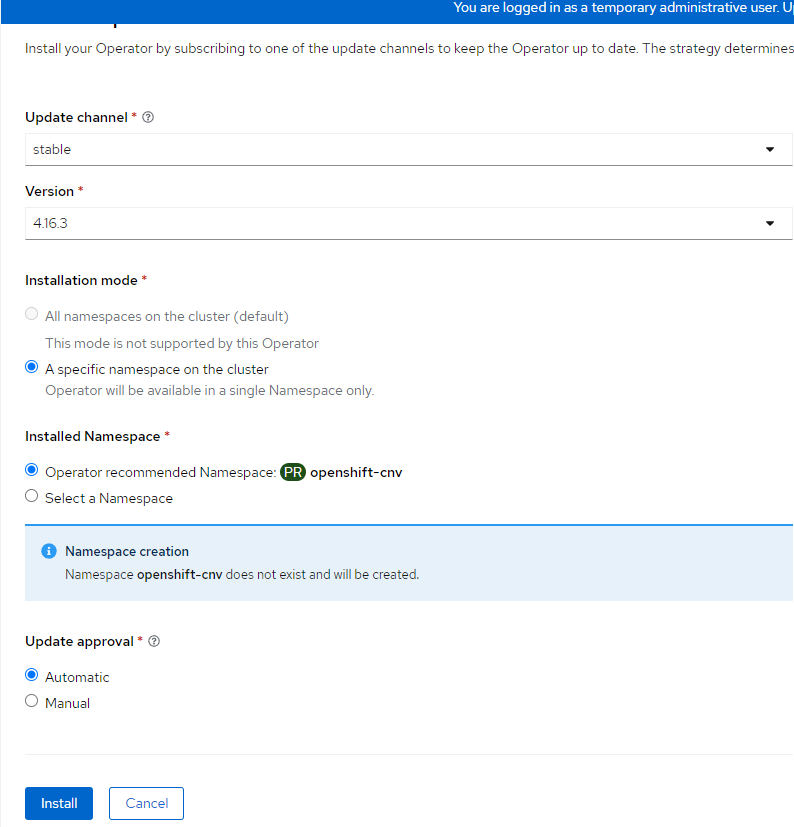This screenshot has width=794, height=827.
Task: Open the Update channel dropdown showing stable
Action: (x=408, y=149)
